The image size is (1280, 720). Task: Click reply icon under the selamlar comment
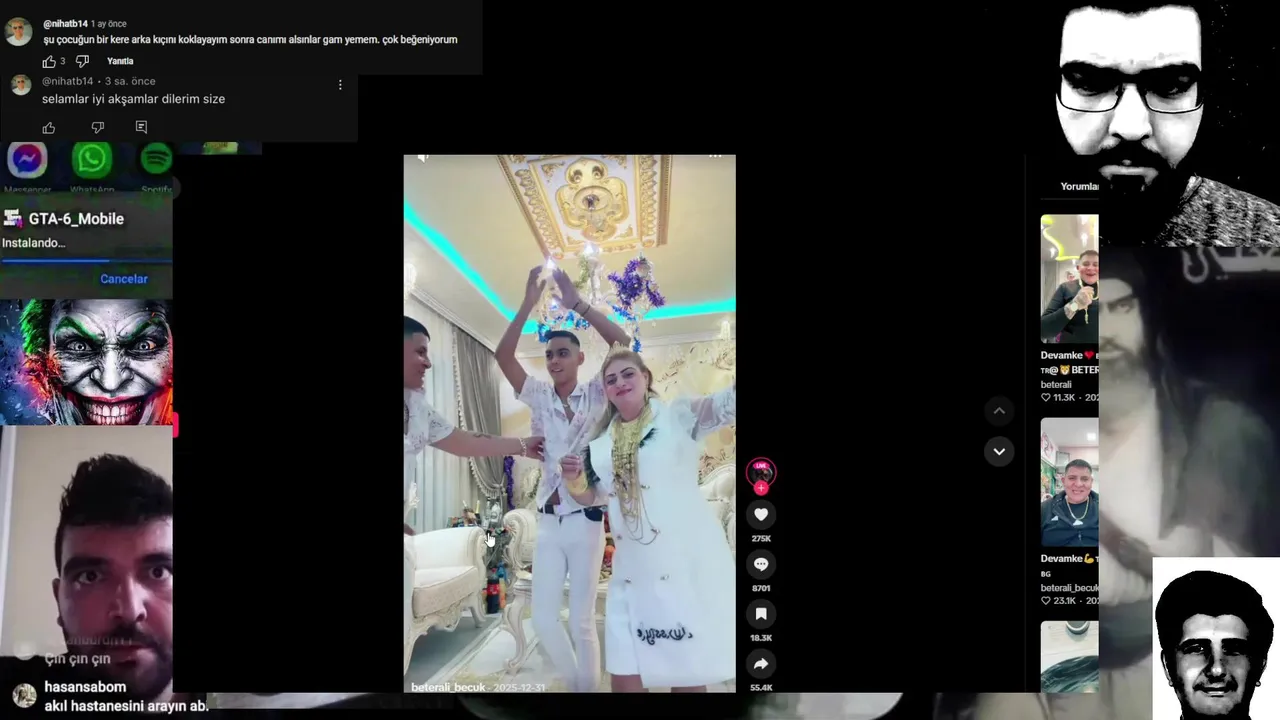[141, 127]
